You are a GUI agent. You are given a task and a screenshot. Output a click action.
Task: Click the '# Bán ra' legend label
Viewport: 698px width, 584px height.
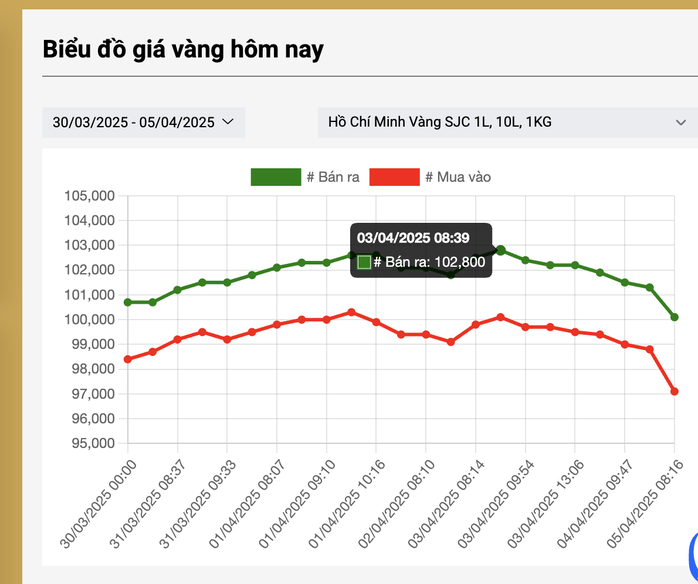click(333, 177)
